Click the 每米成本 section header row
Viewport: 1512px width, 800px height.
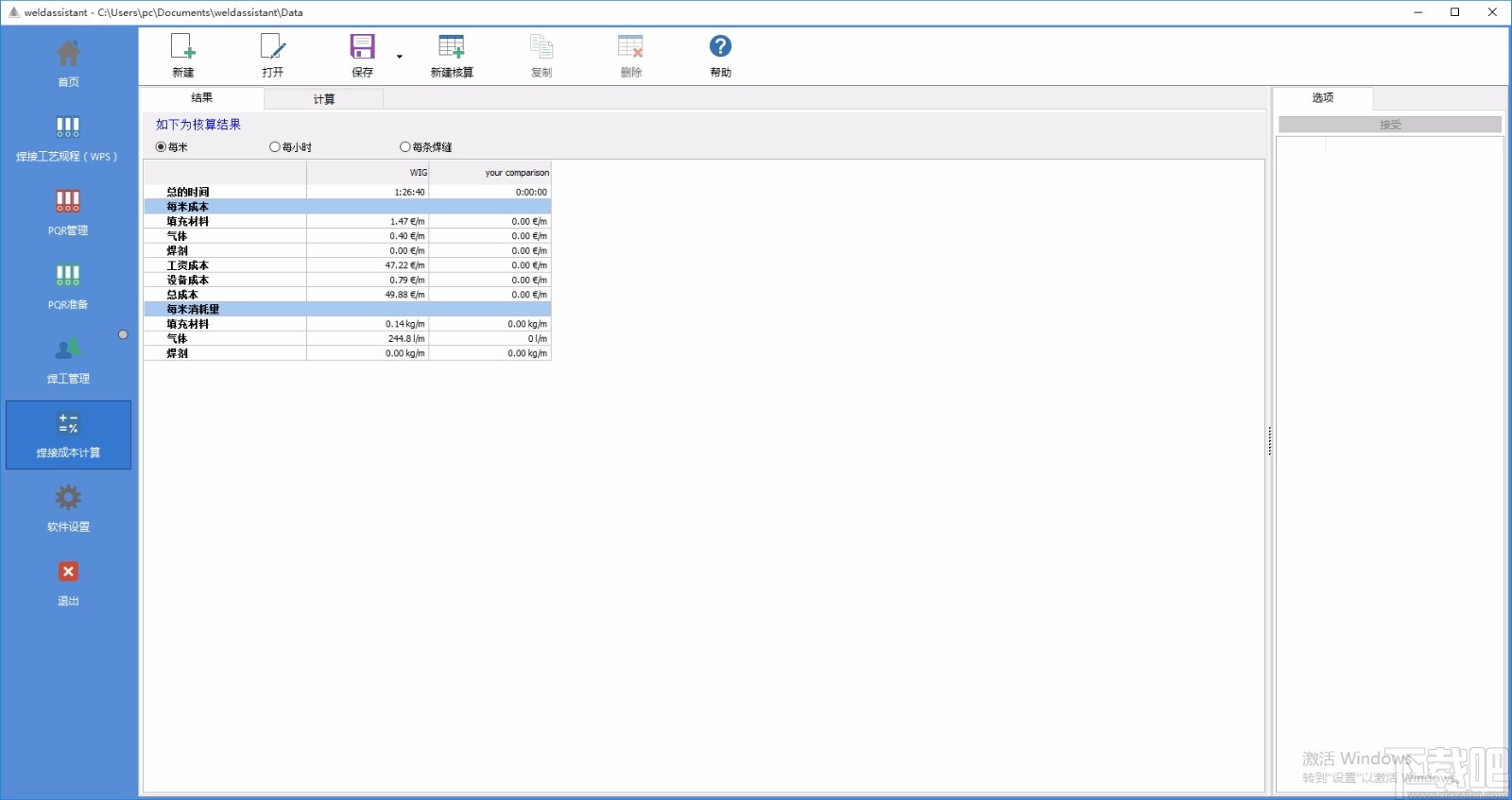347,207
